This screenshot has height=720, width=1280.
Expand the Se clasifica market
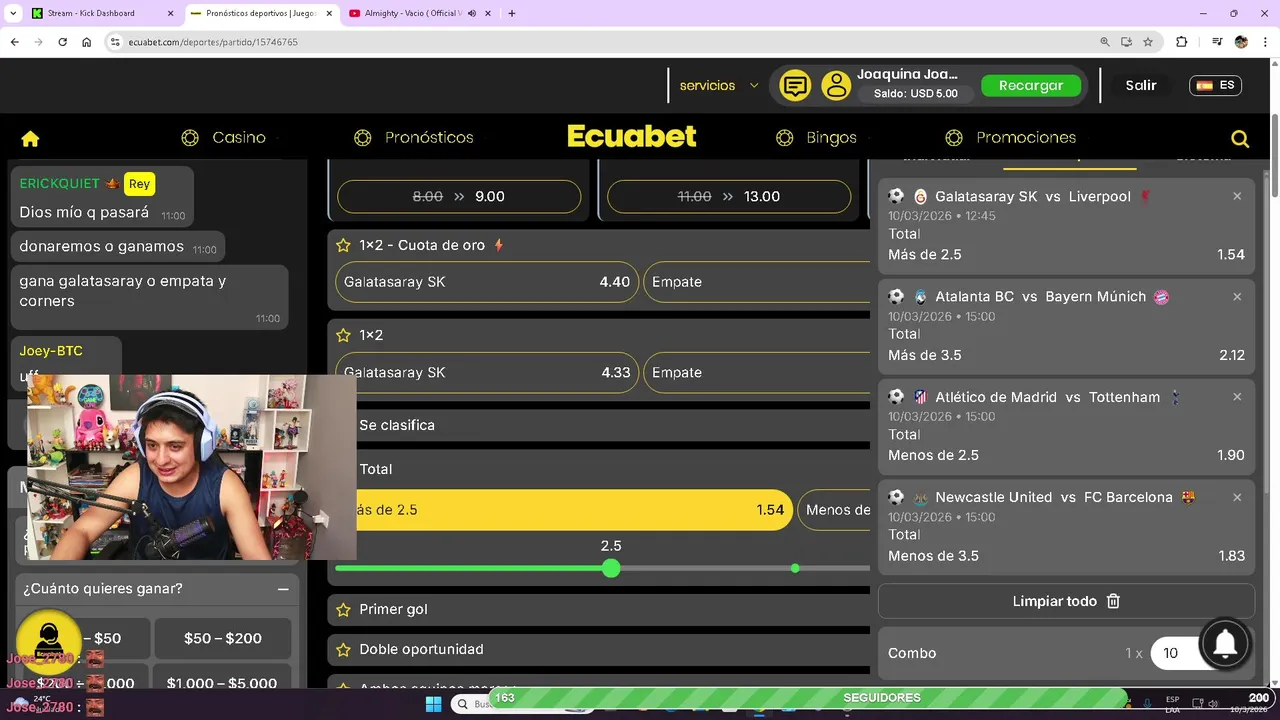(613, 425)
